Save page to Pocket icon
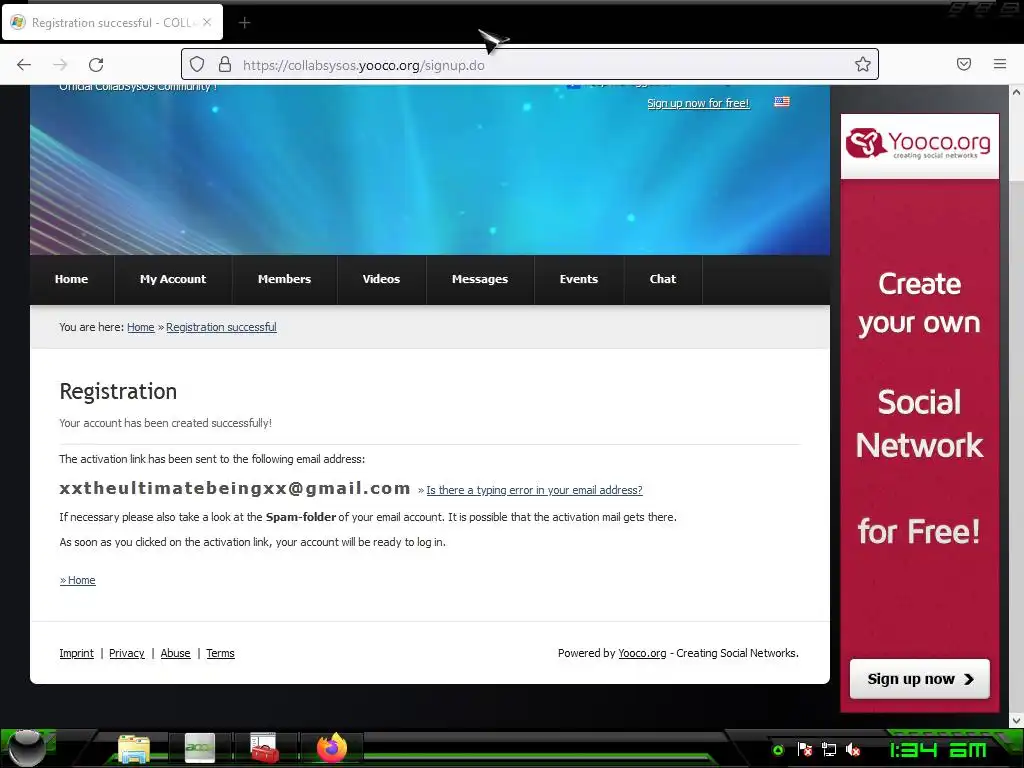This screenshot has width=1024, height=768. point(964,64)
